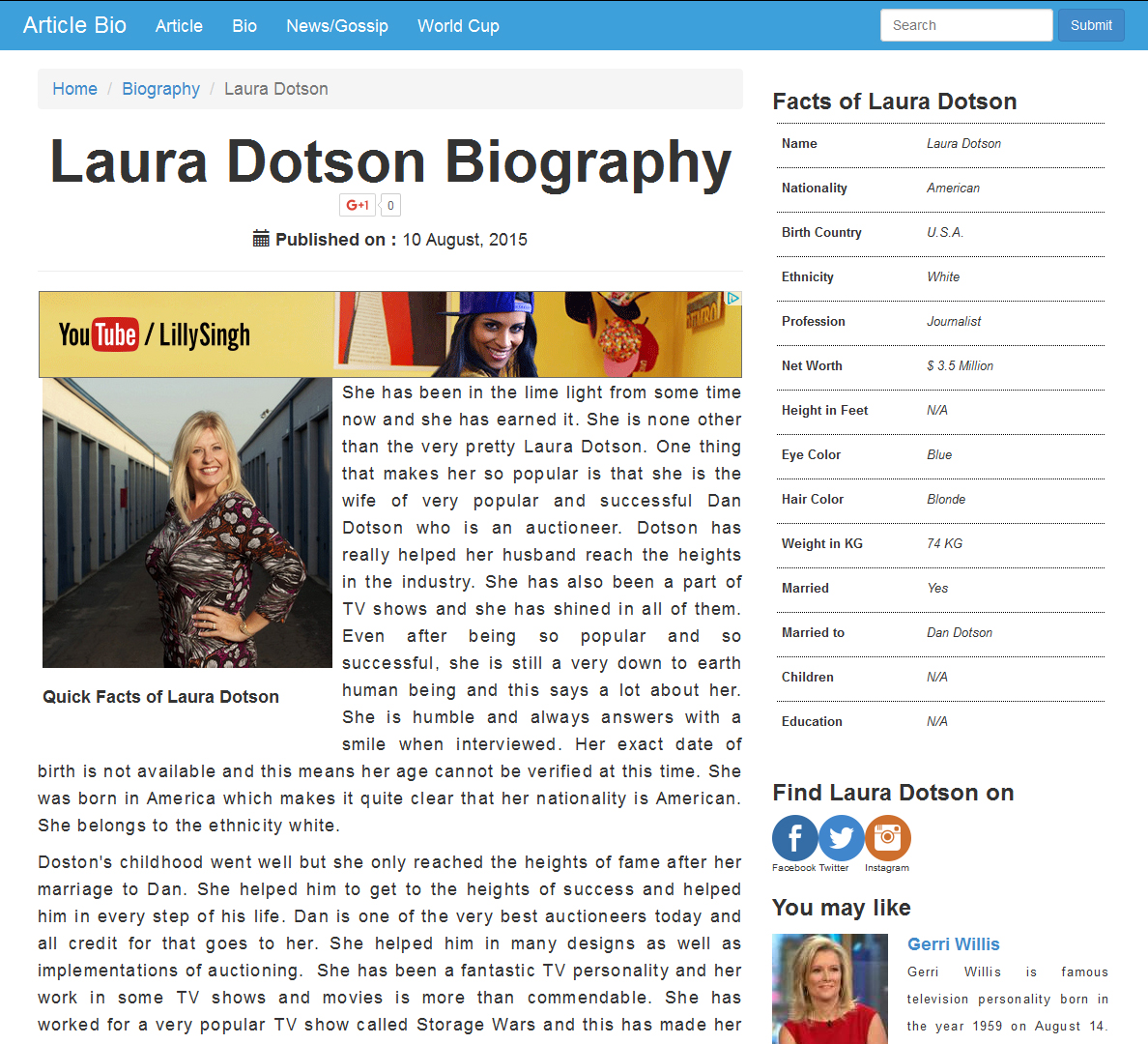Open Laura Dotson's Twitter icon link
This screenshot has height=1044, width=1148.
(x=842, y=838)
